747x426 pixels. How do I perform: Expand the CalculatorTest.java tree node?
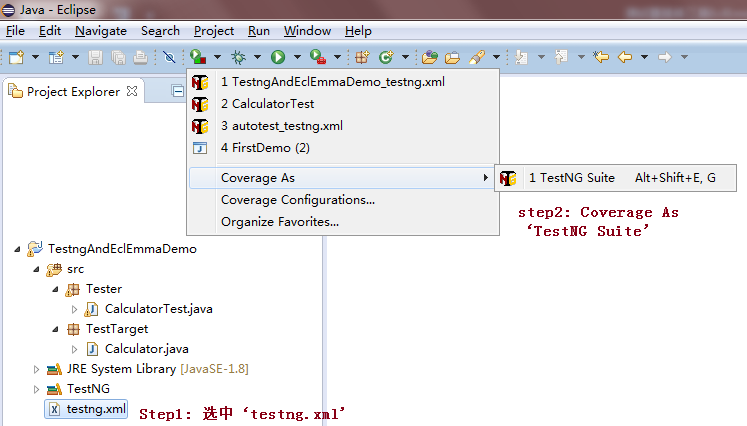click(x=74, y=309)
